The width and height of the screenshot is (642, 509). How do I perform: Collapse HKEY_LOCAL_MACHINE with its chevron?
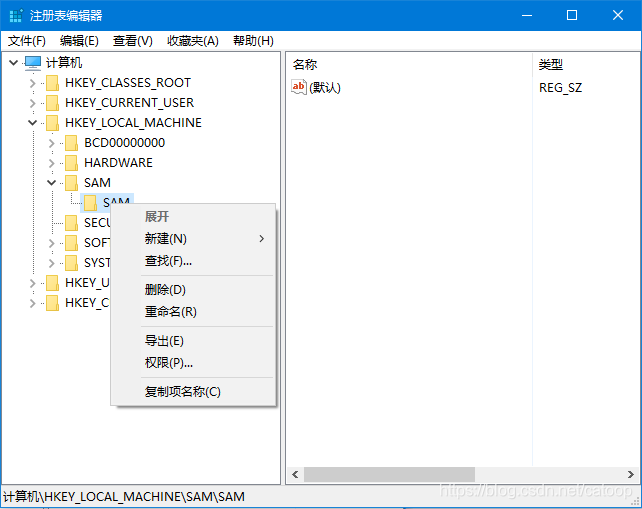coord(33,122)
